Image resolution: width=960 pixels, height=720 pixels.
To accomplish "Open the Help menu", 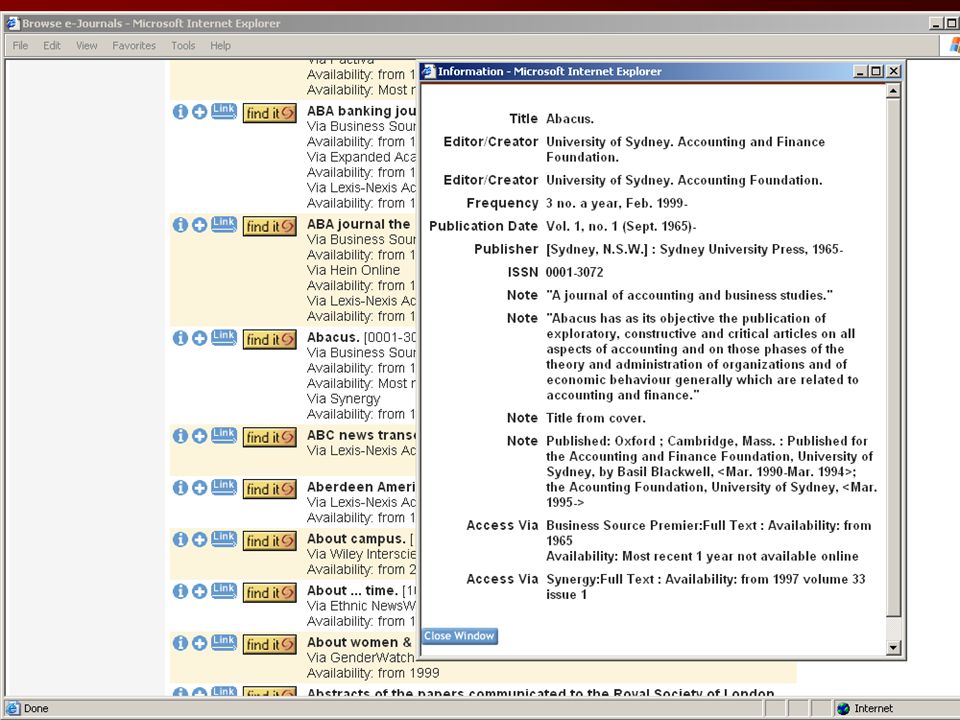I will coord(220,45).
